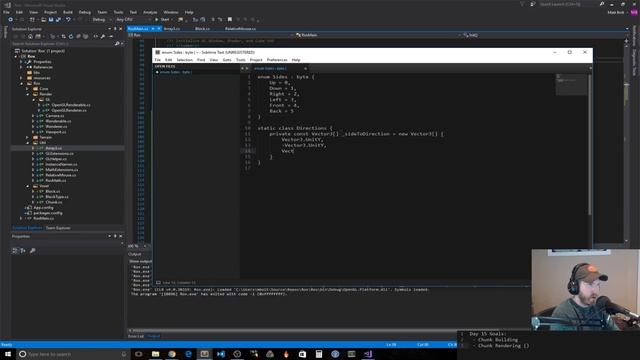Open Visual Studio Code from taskbar

point(221,354)
